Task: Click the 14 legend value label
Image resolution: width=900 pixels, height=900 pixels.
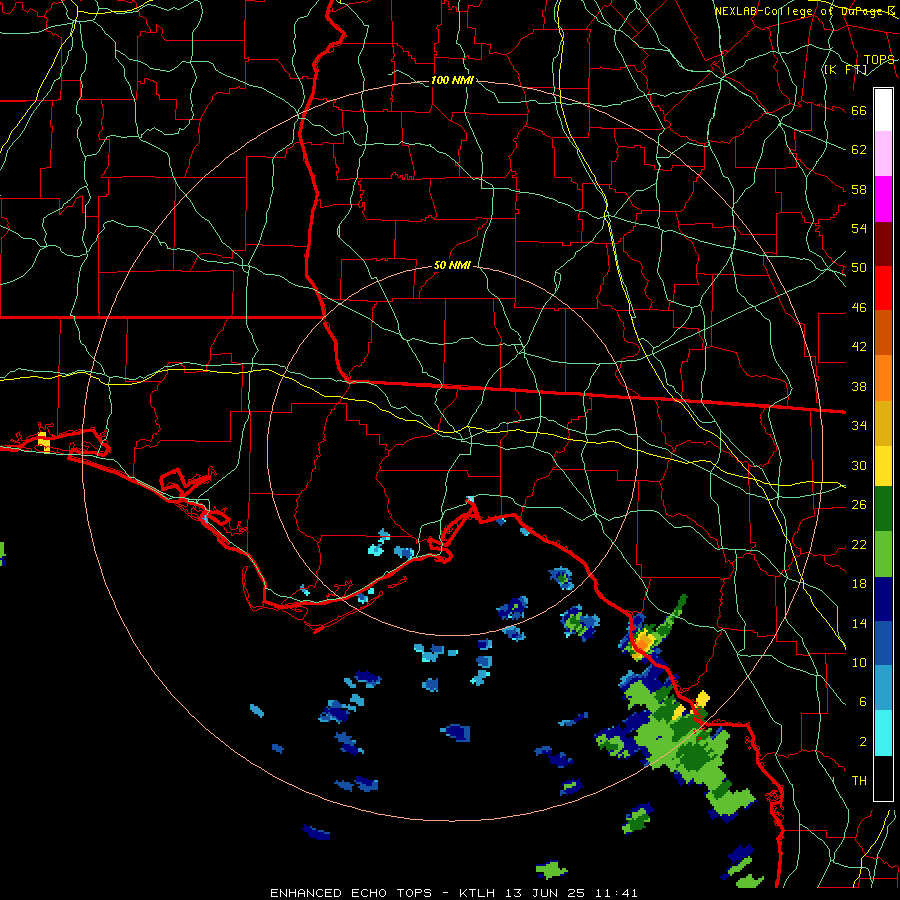Action: [x=859, y=623]
